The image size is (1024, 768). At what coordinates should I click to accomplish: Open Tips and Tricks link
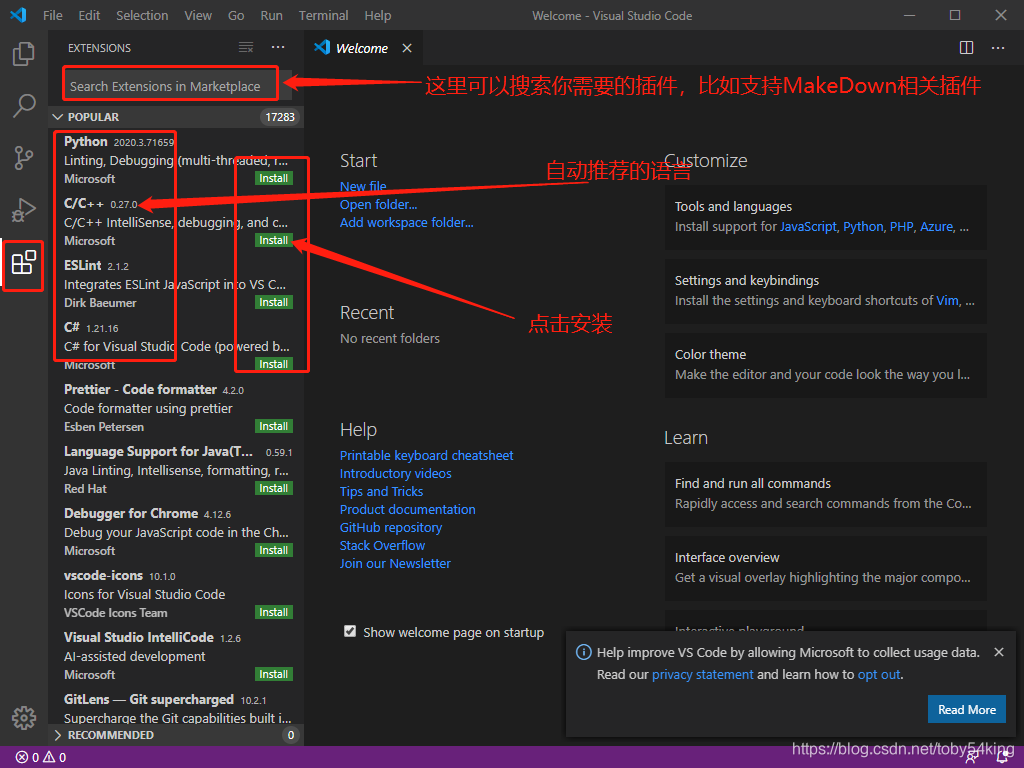click(381, 492)
